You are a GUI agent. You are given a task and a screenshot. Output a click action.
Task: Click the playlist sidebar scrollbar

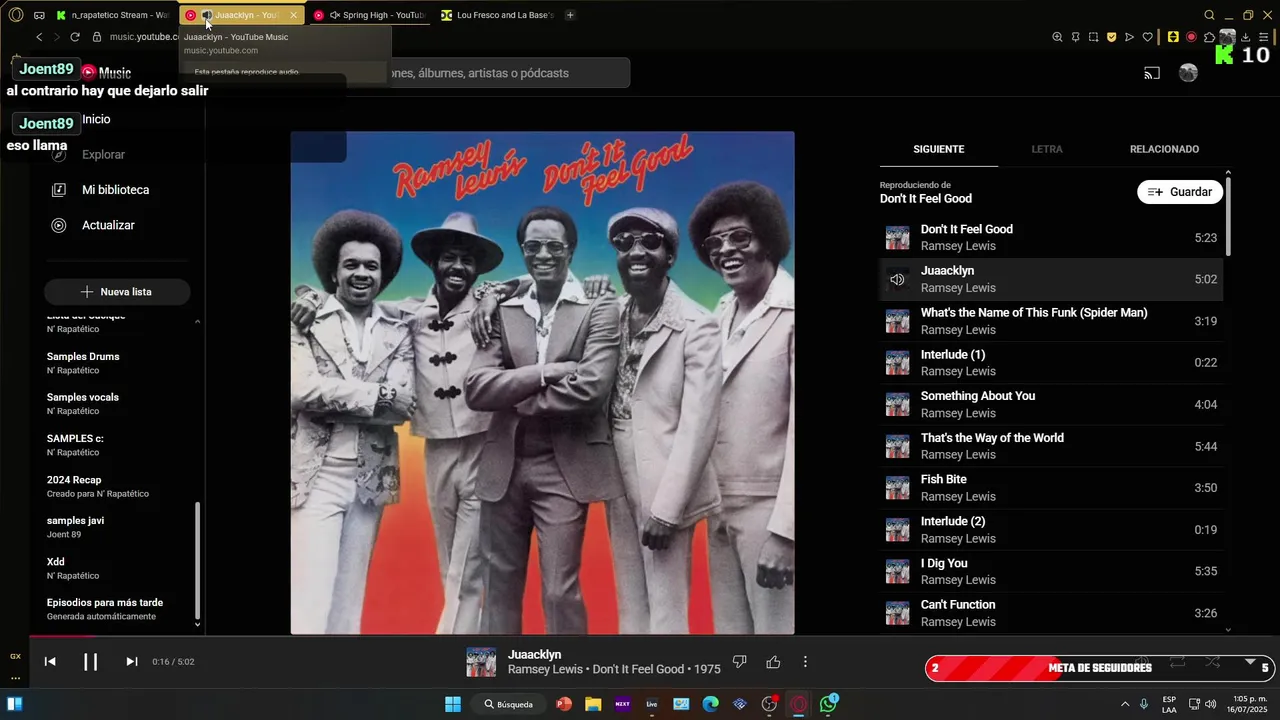pos(197,560)
